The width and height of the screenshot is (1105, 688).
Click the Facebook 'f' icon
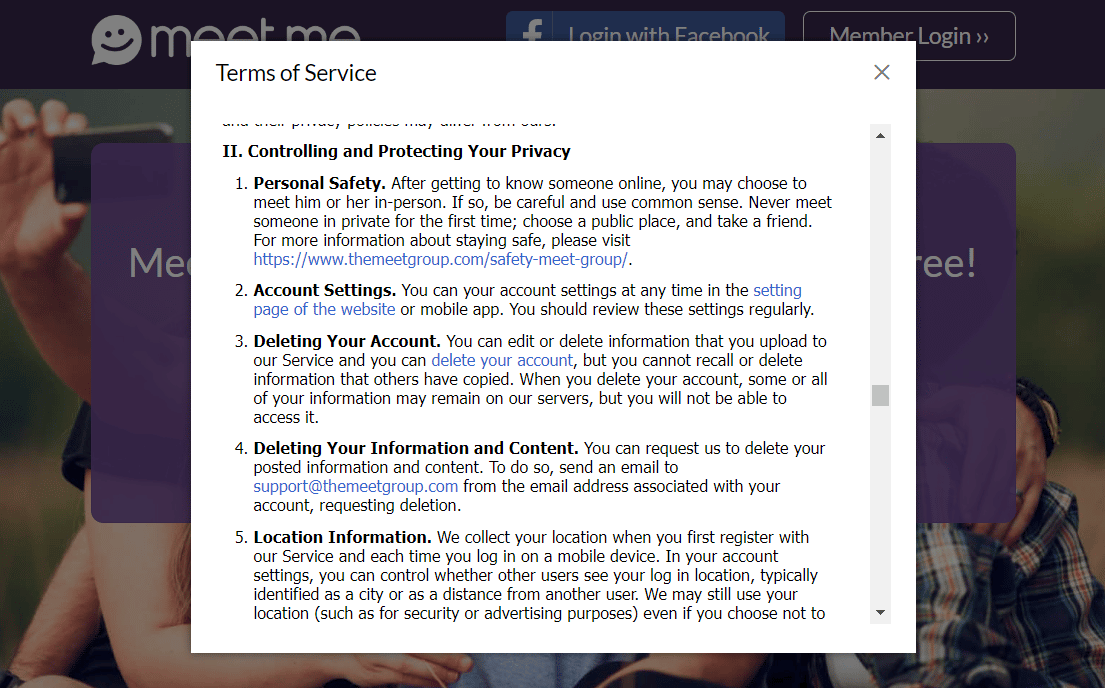pyautogui.click(x=531, y=29)
